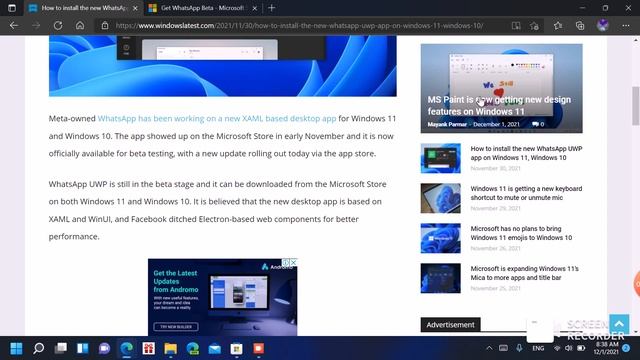The image size is (640, 360).
Task: Open the notification count badge in tray
Action: click(x=627, y=348)
